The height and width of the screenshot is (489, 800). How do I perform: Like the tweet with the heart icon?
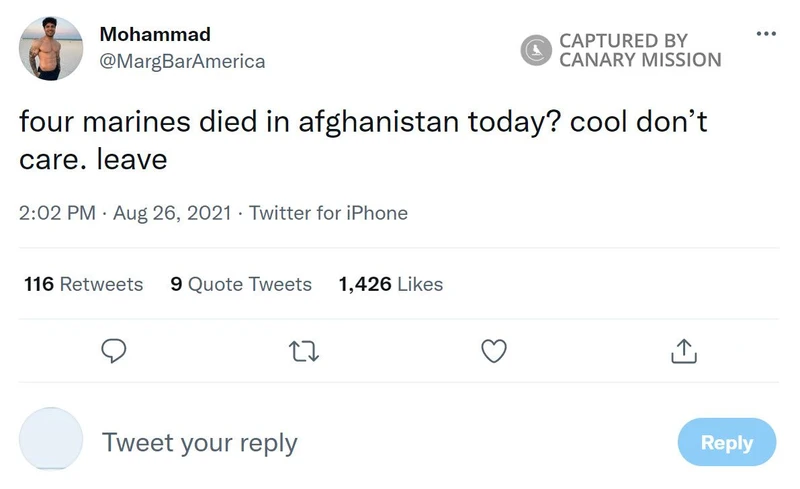pos(494,351)
